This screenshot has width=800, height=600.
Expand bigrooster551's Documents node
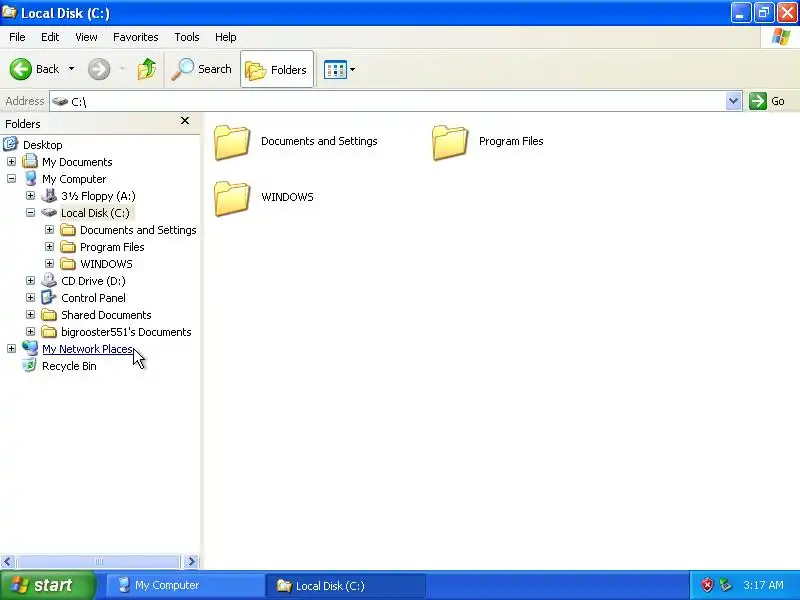coord(30,332)
